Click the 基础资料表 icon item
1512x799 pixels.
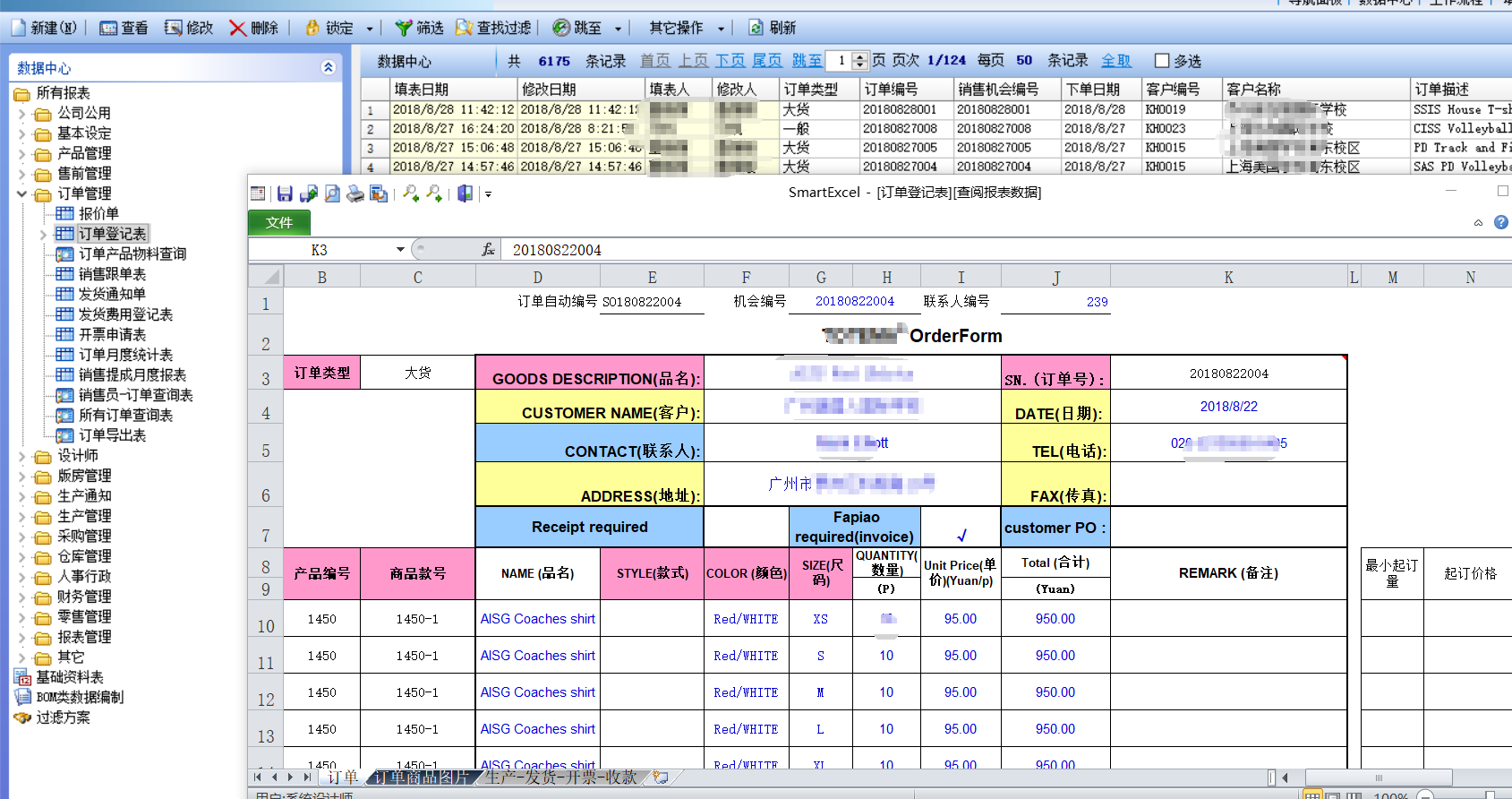[22, 677]
